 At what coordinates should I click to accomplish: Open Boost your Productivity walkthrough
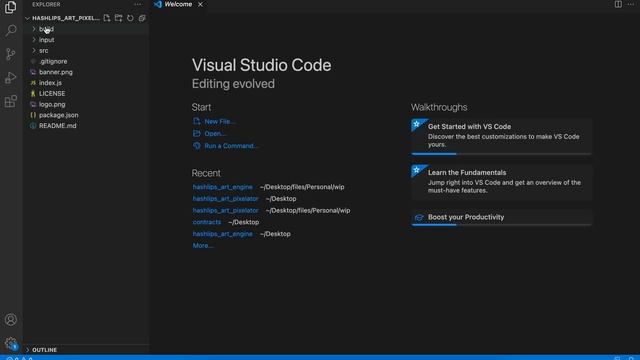502,218
